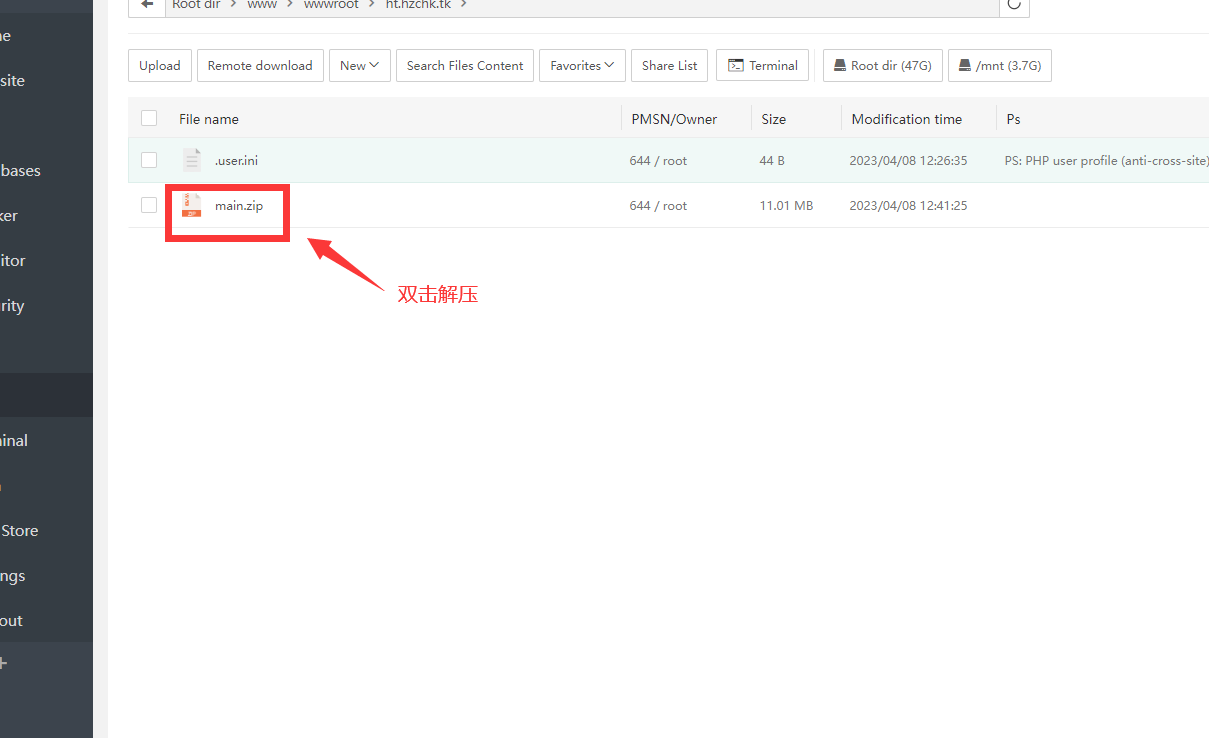Click Search Files Content button
The width and height of the screenshot is (1209, 738).
point(465,66)
